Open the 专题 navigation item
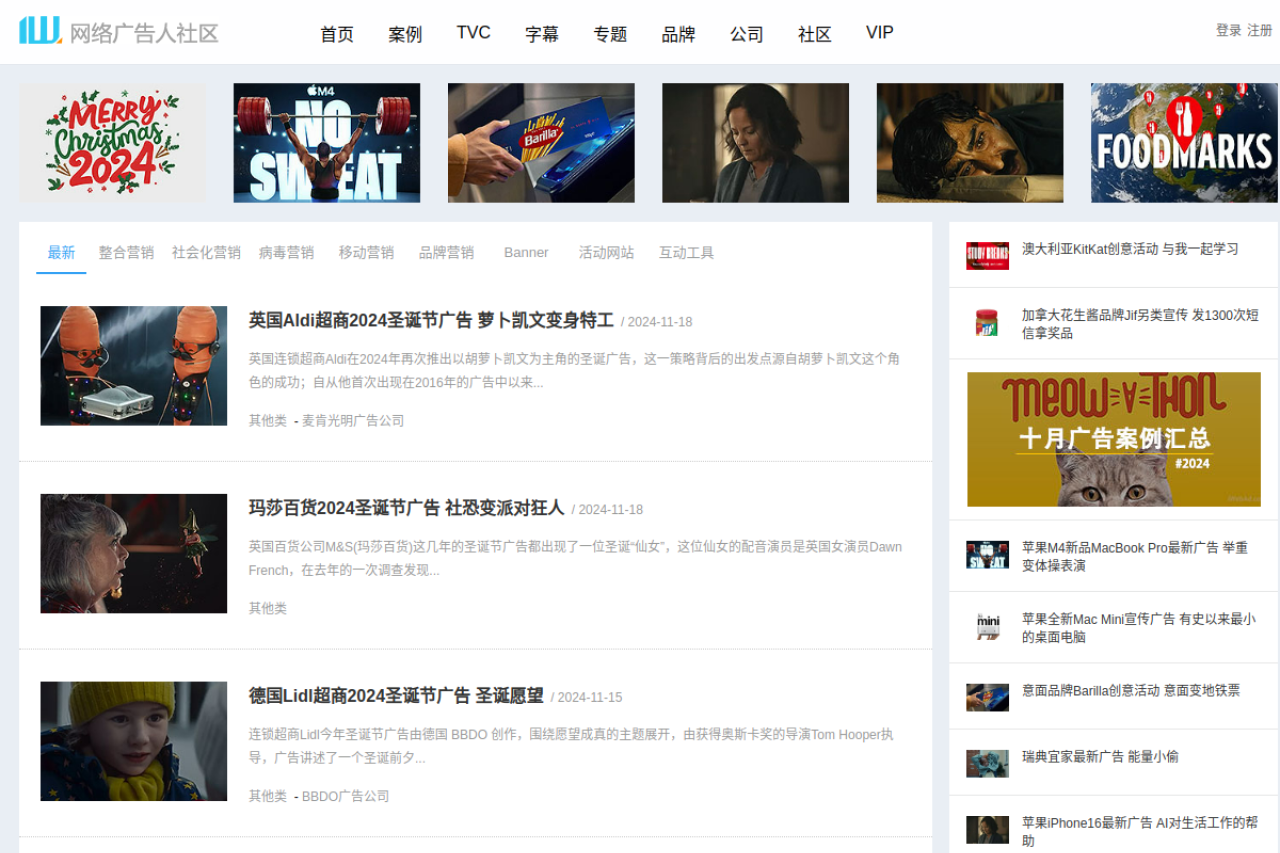Viewport: 1280px width, 853px height. click(610, 34)
